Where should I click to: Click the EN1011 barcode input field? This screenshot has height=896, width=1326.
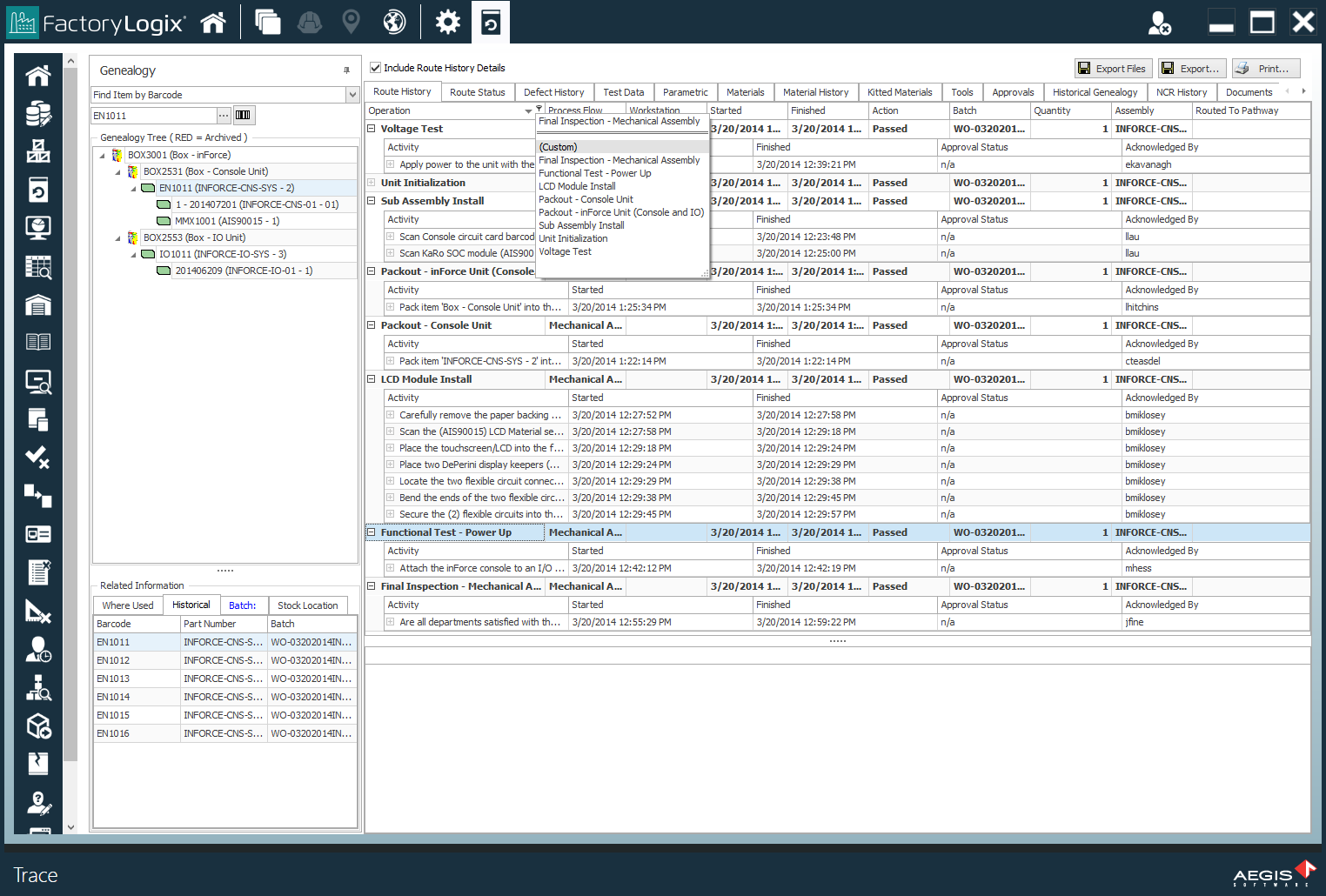tap(154, 116)
